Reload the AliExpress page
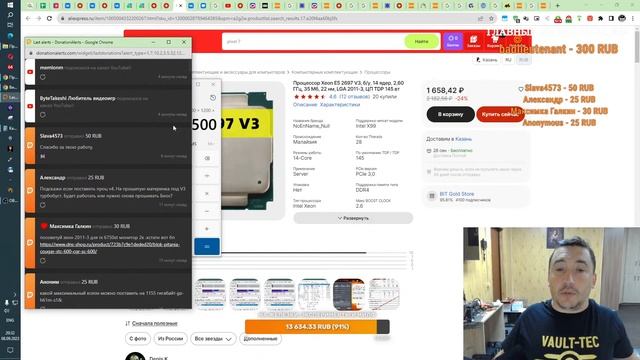 point(49,18)
